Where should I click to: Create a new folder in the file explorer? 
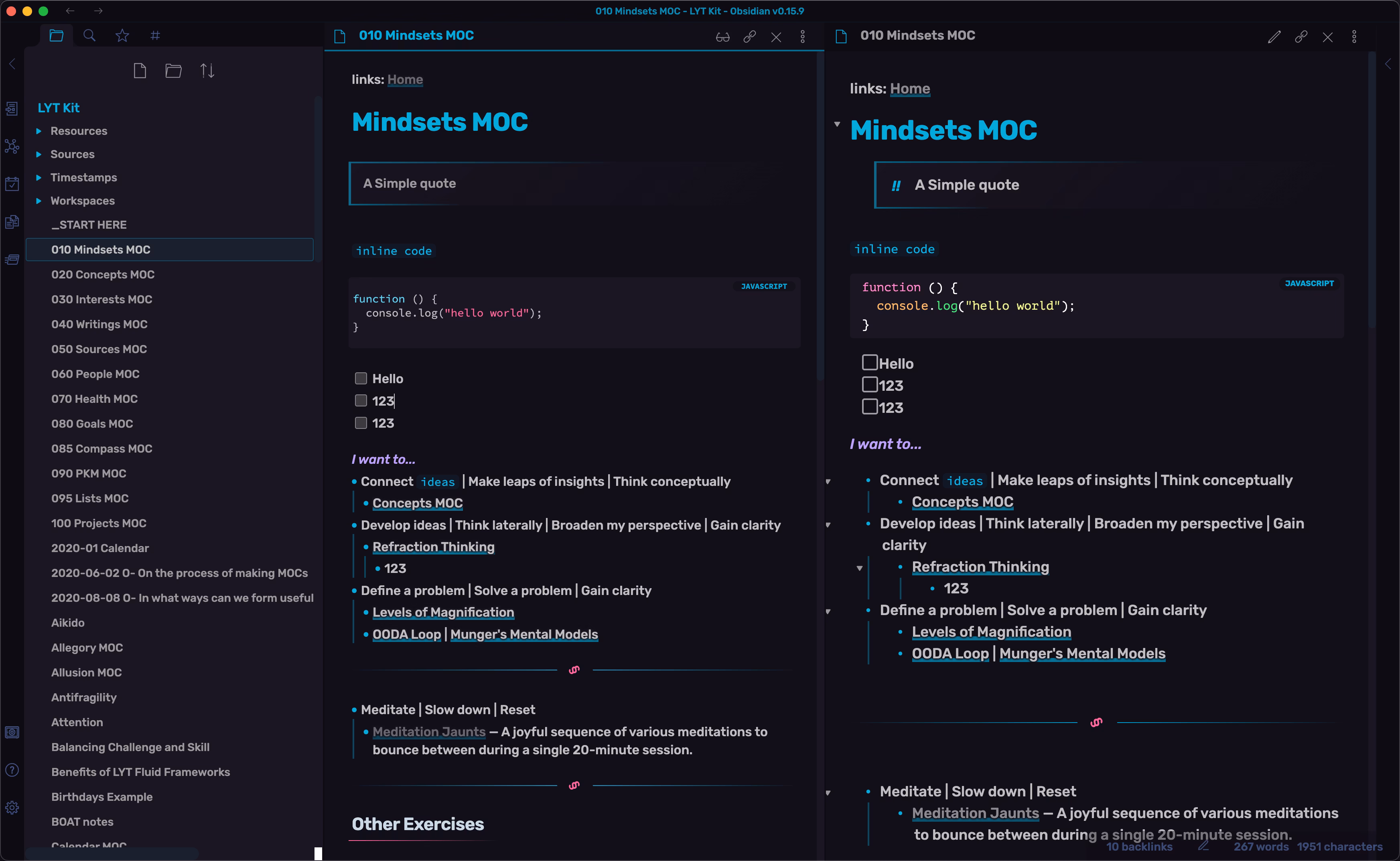(x=173, y=70)
